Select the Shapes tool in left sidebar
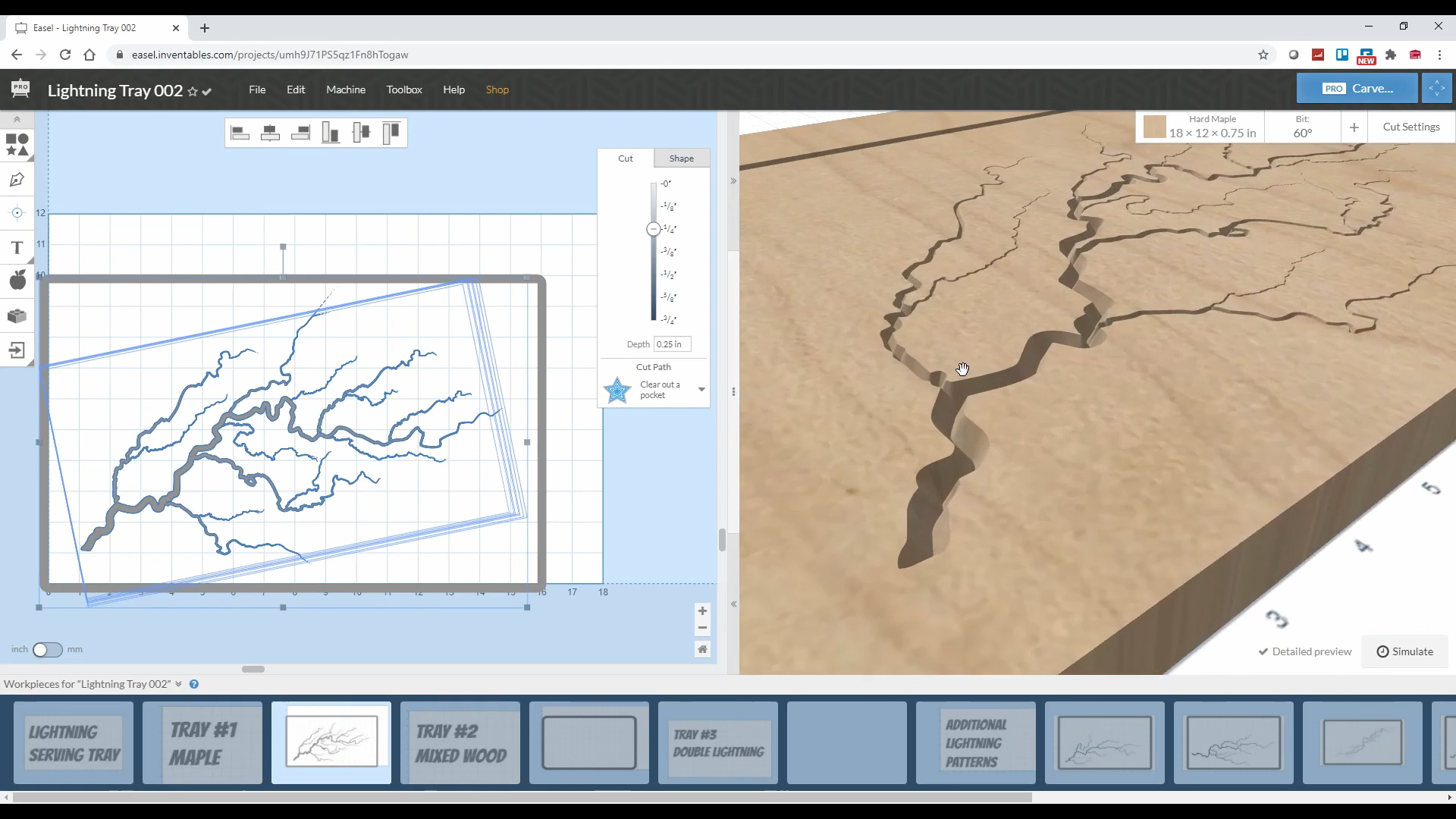Image resolution: width=1456 pixels, height=819 pixels. [x=17, y=144]
